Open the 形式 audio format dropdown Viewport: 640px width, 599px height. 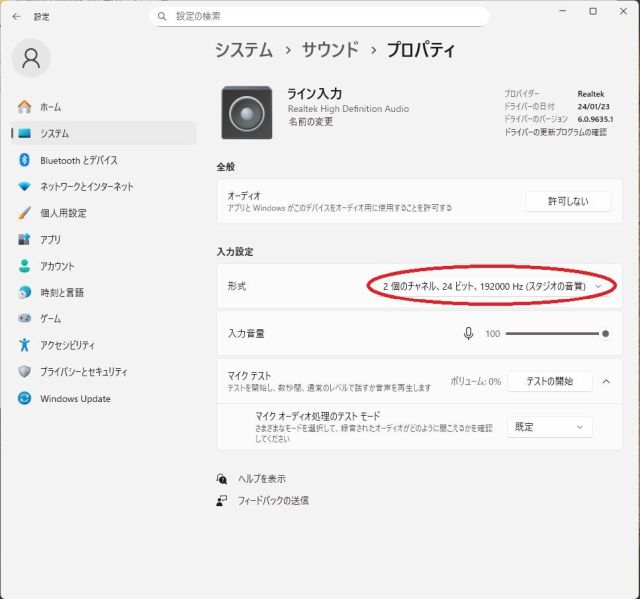[491, 286]
